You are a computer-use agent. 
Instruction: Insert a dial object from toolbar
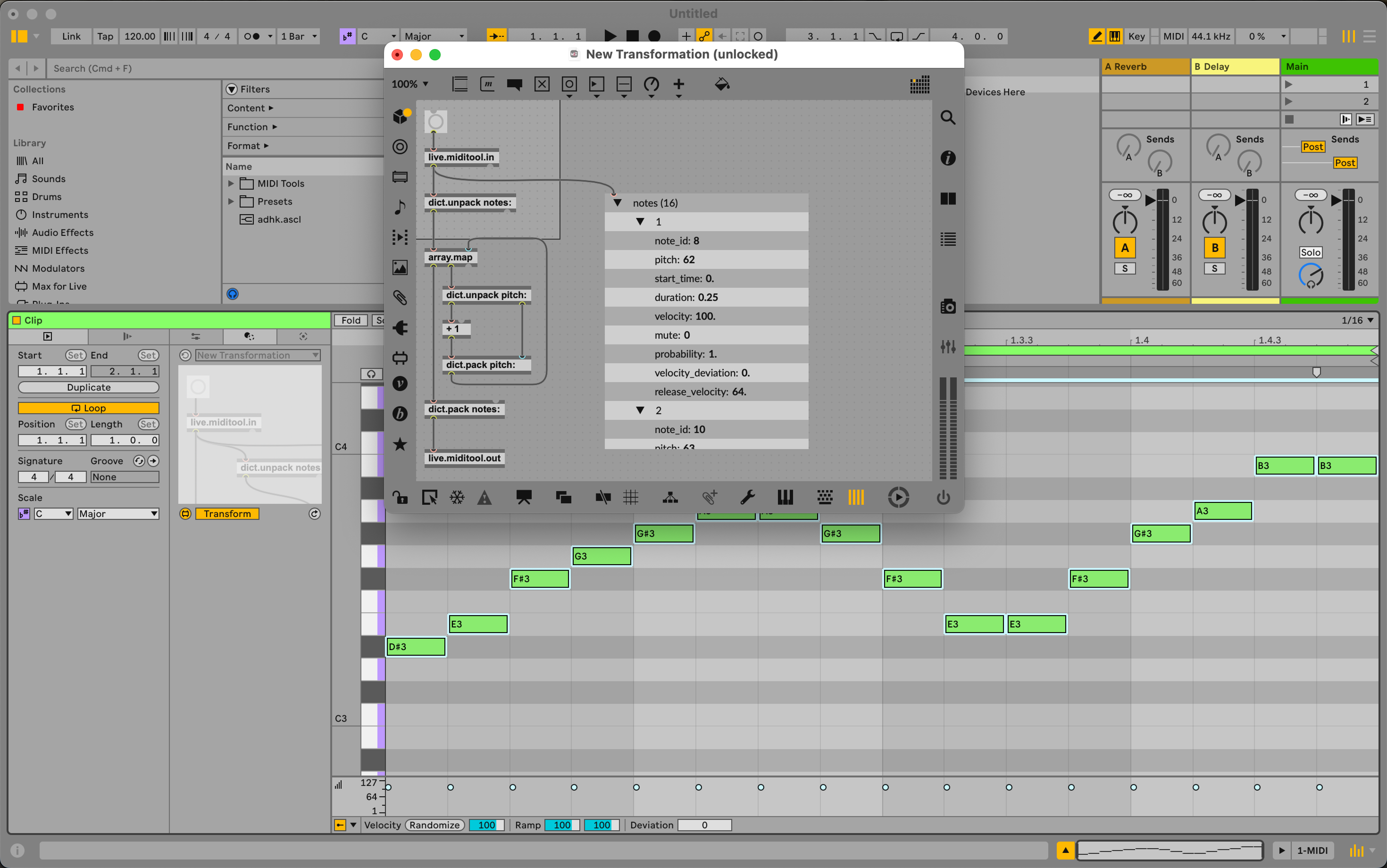651,84
